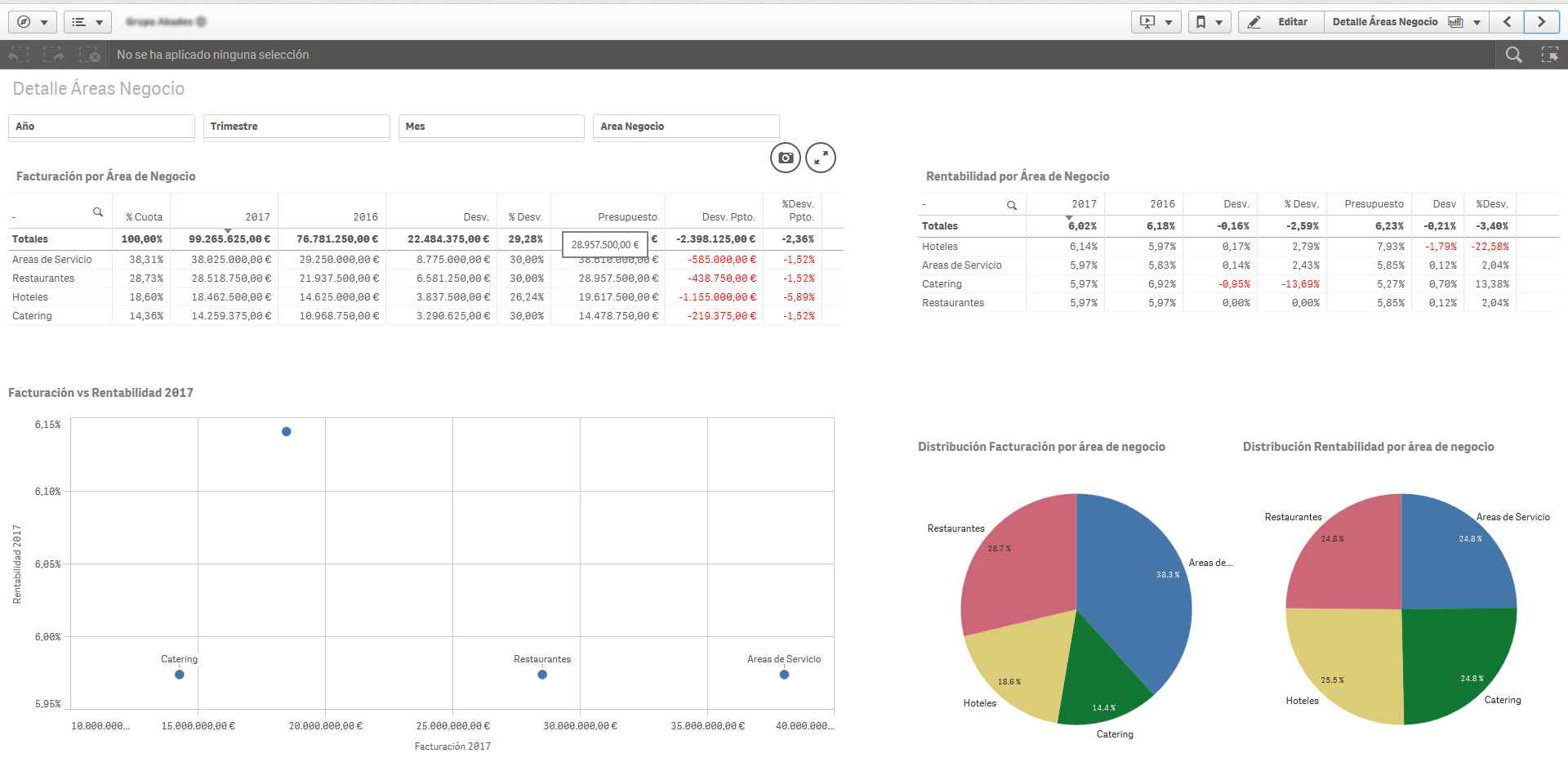Select the Hoteles row in Rentabilidad table
The width and height of the screenshot is (1568, 762).
point(940,247)
